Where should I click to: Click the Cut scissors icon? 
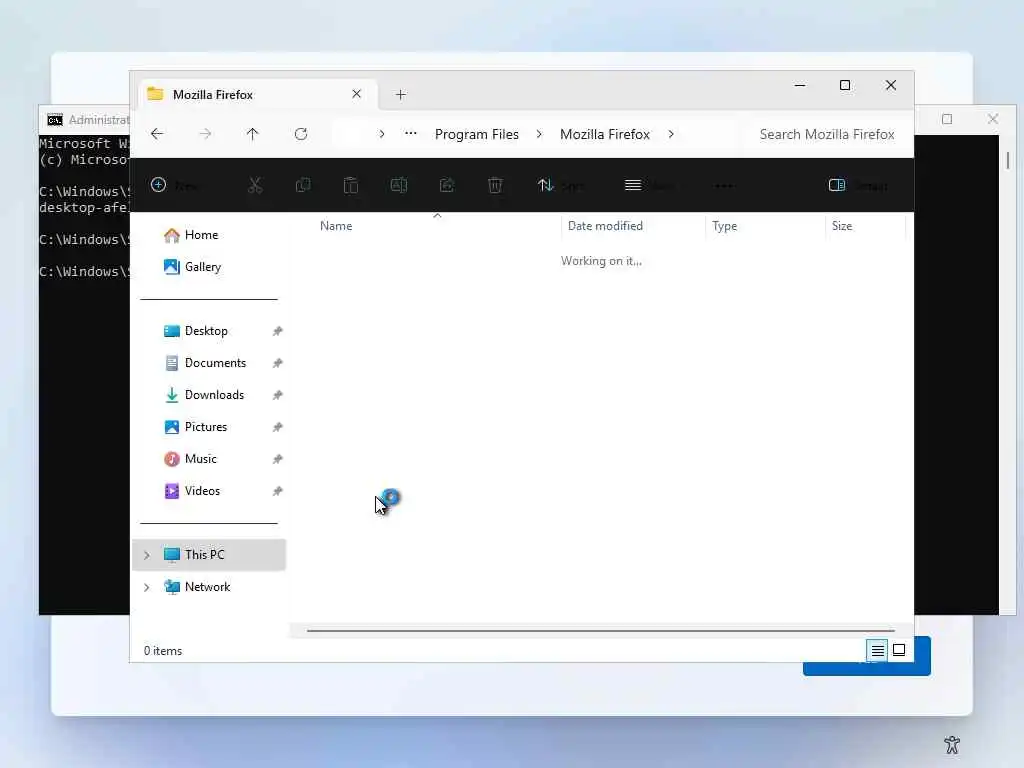point(255,185)
